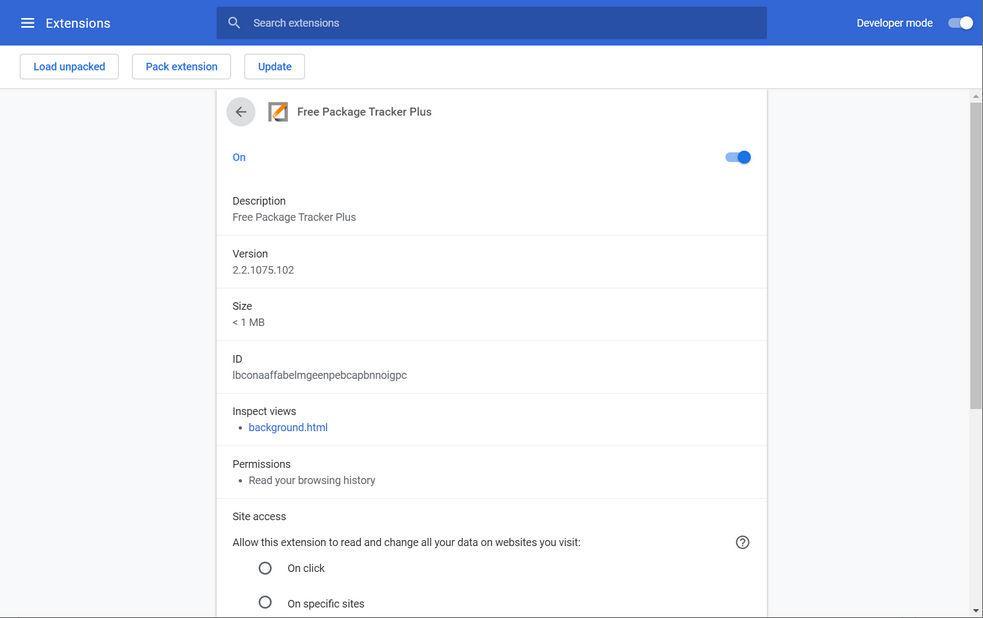Open the background.html inspect view link
983x618 pixels.
coord(288,427)
